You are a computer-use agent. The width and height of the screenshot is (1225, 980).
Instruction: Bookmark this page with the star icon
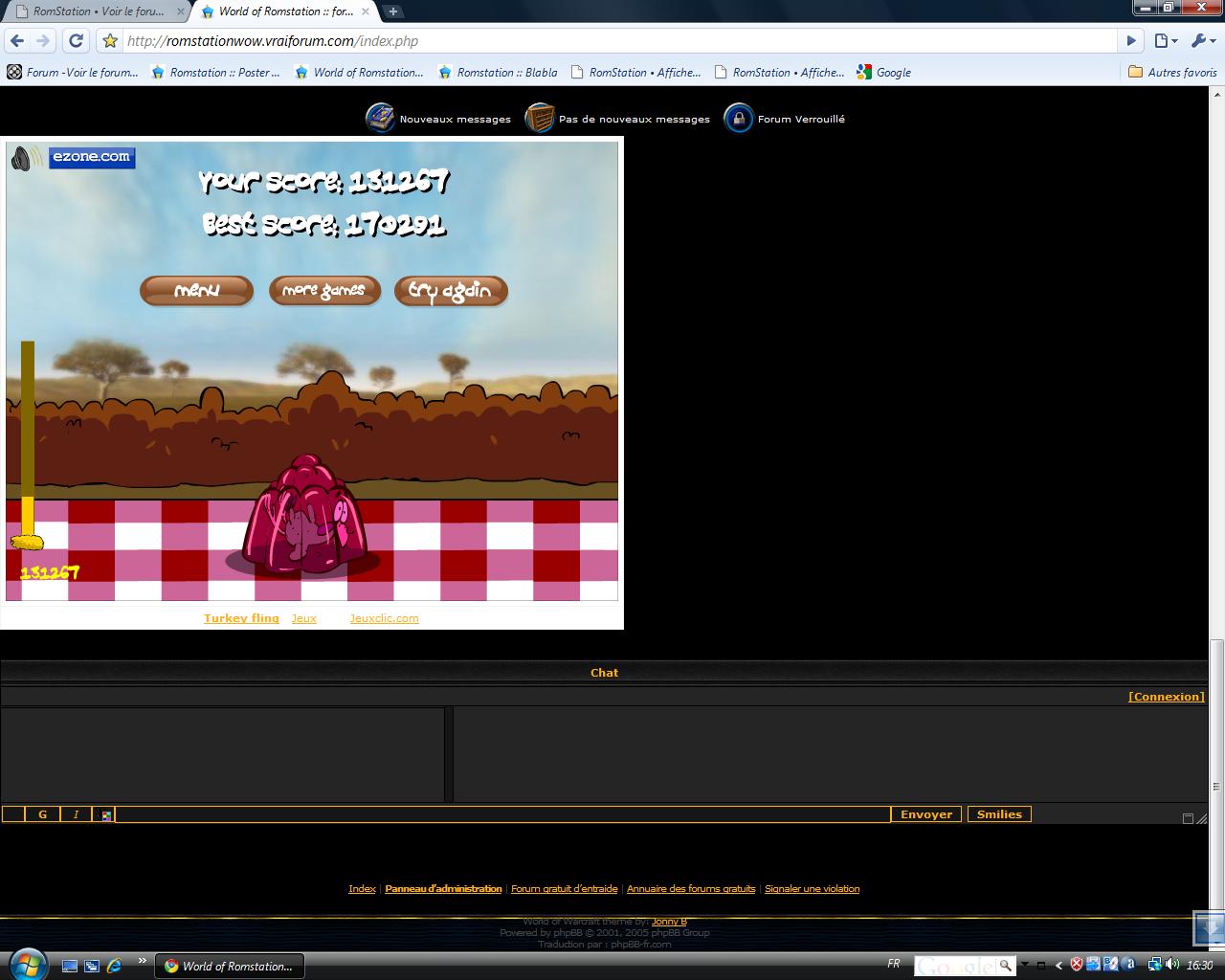pyautogui.click(x=110, y=40)
